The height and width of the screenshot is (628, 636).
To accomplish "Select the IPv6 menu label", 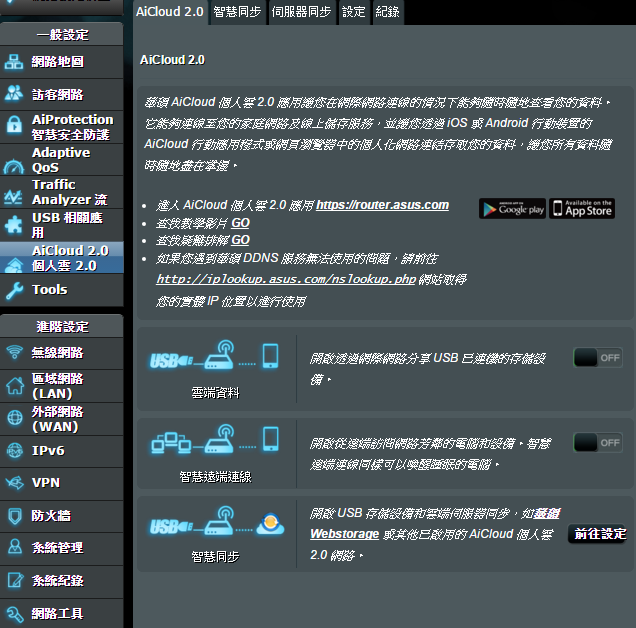I will click(x=48, y=451).
